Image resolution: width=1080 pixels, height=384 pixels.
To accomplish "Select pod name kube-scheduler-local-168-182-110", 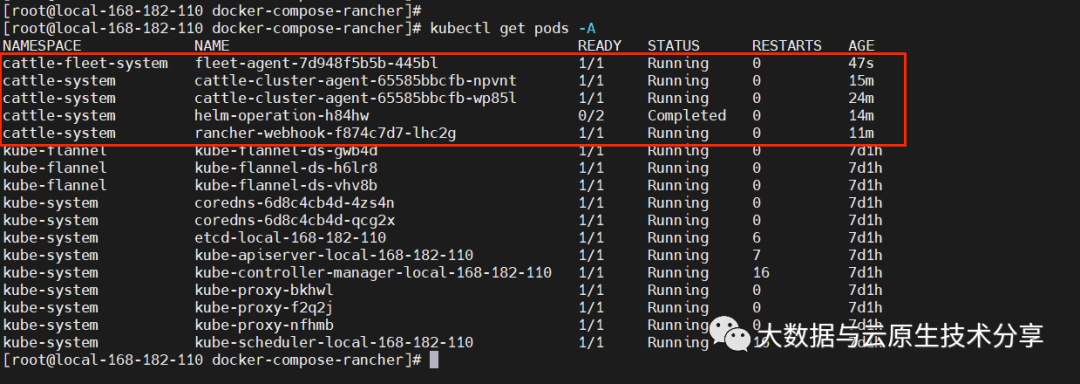I will pos(334,342).
